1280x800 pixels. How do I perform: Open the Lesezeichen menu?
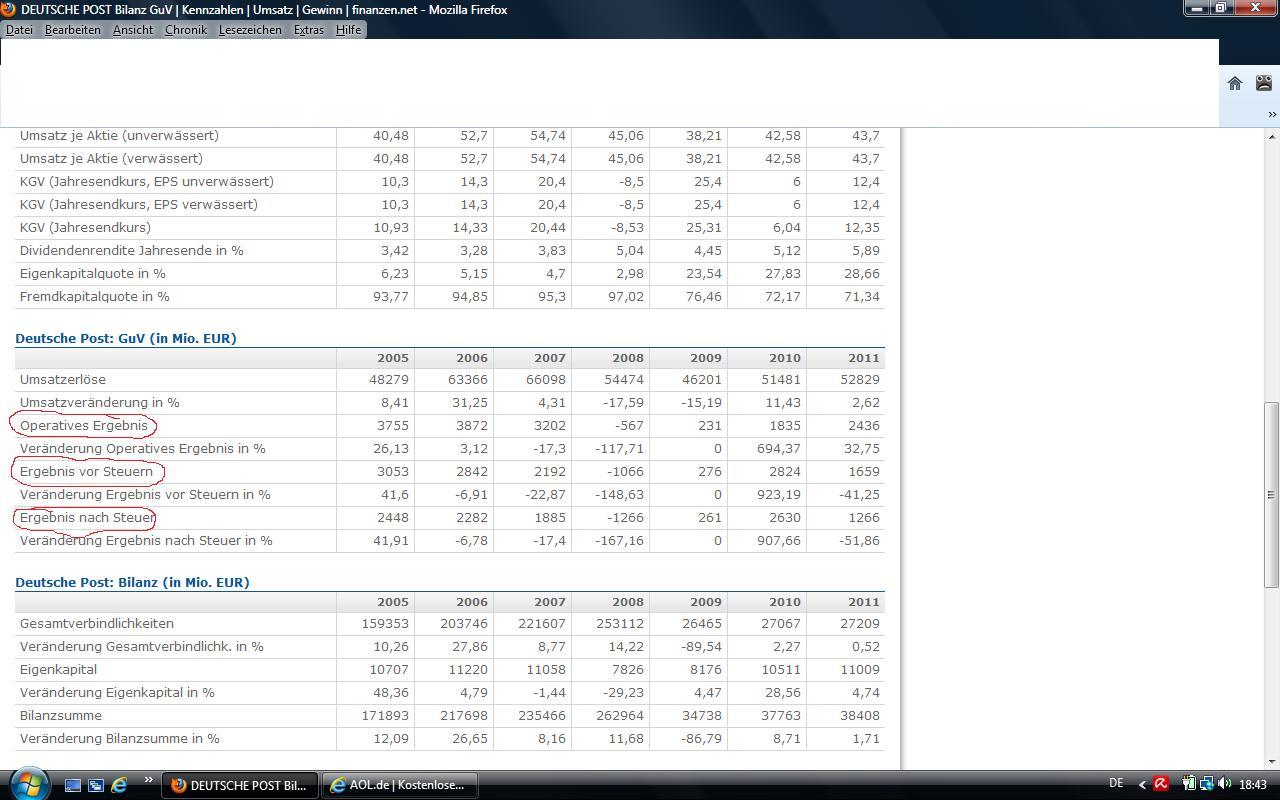click(x=250, y=30)
